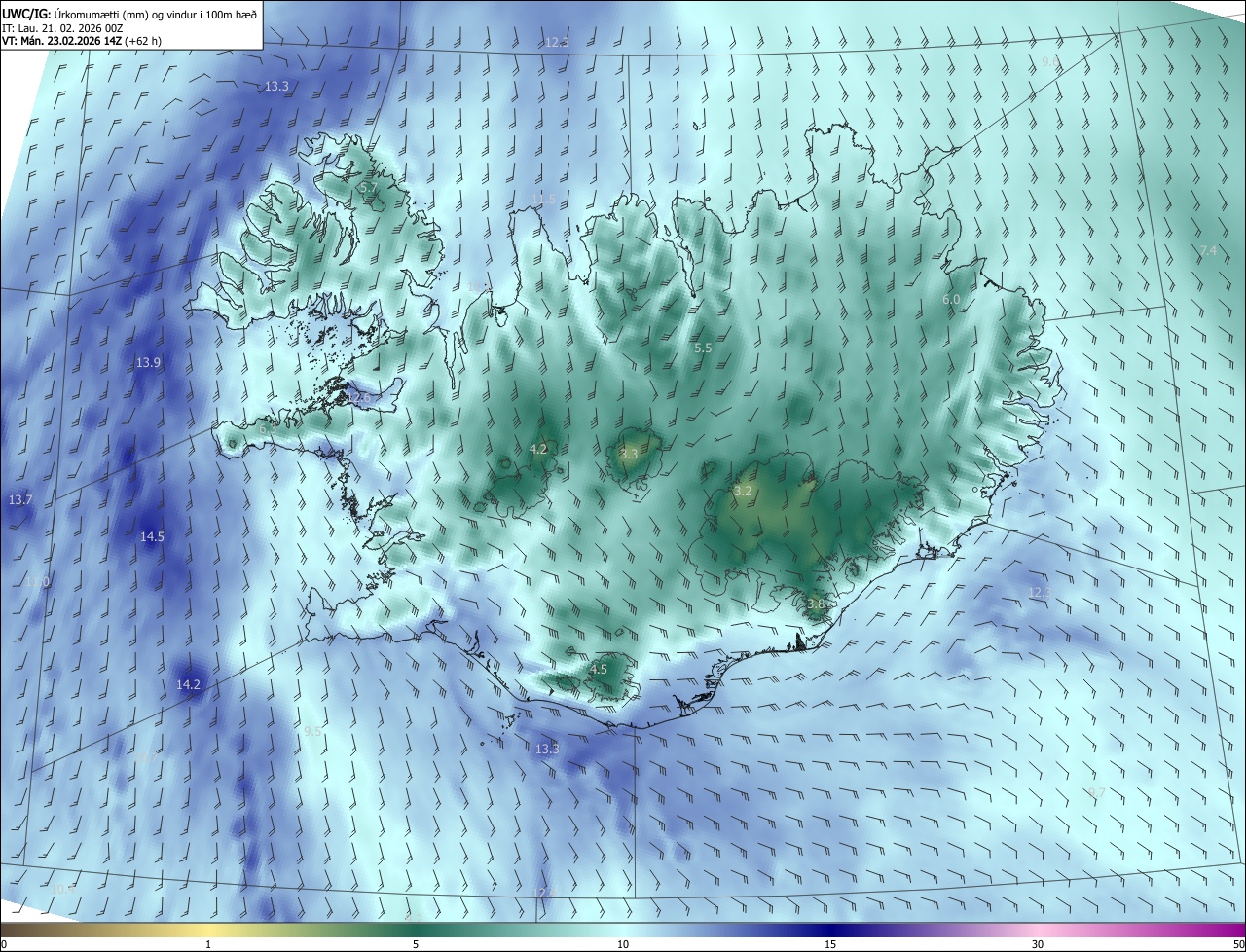This screenshot has height=952, width=1246.
Task: Click the '50' tick on the color scale
Action: (x=1238, y=944)
